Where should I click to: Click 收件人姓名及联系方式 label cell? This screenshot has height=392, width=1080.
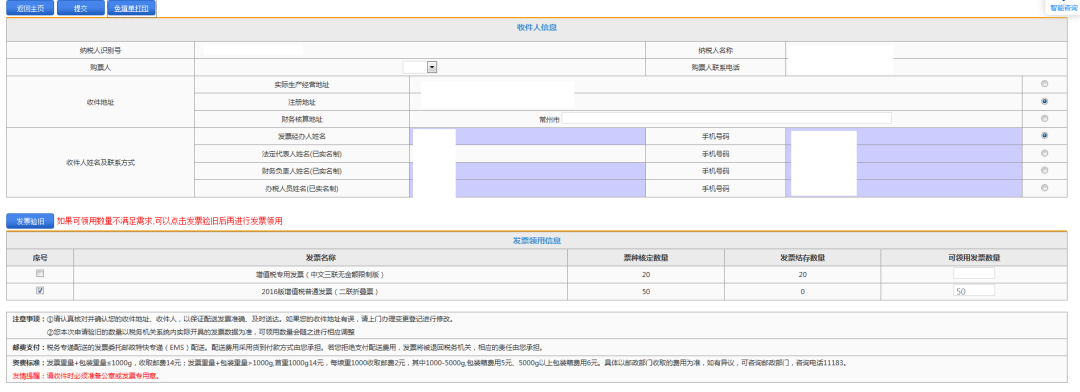click(101, 162)
